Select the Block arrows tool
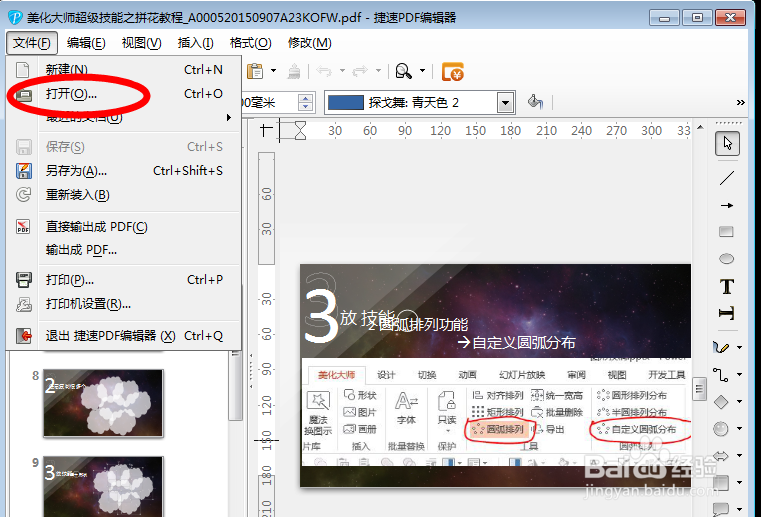The height and width of the screenshot is (517, 761). pyautogui.click(x=721, y=455)
